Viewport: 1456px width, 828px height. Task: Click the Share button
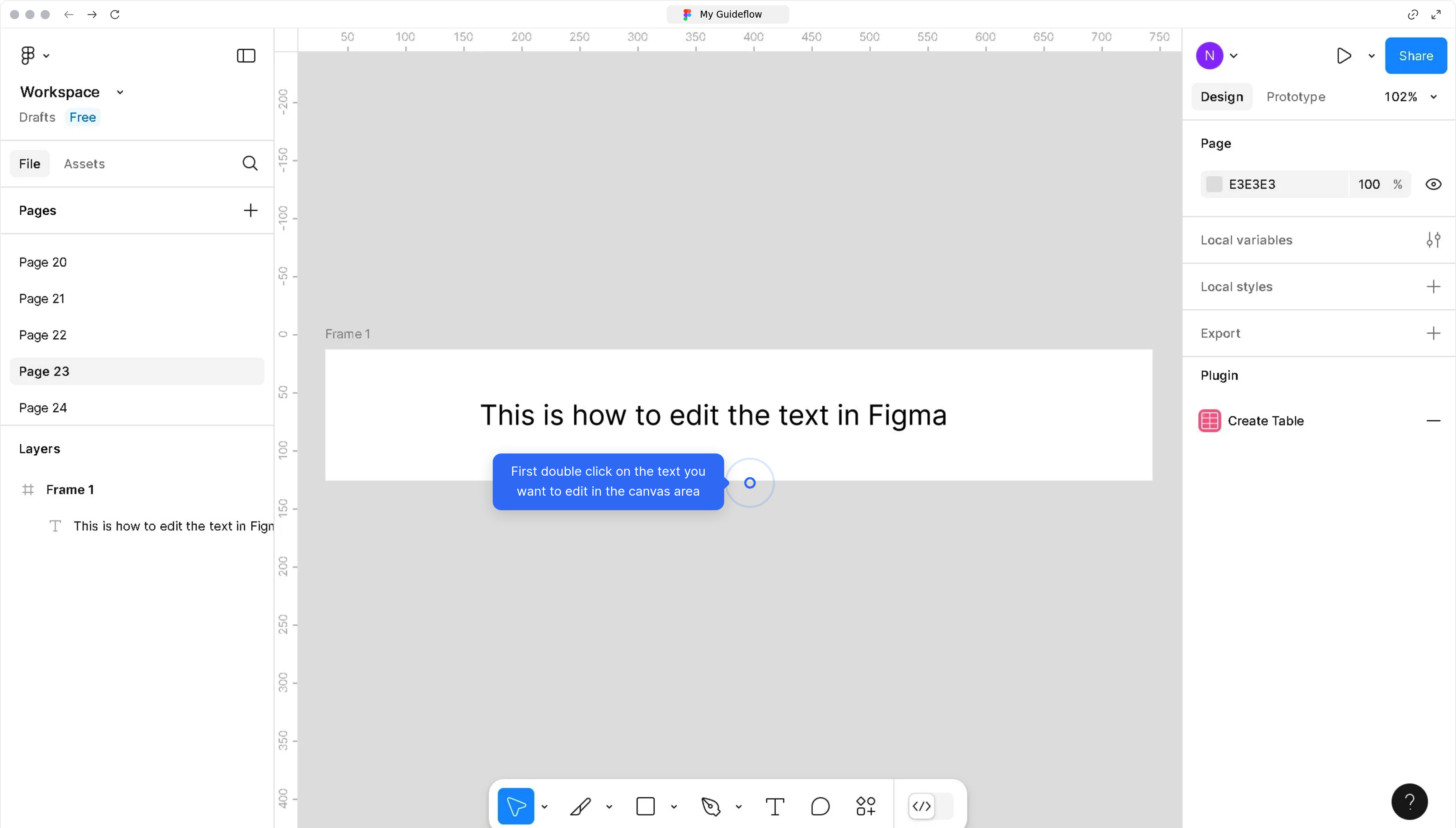[x=1416, y=55]
